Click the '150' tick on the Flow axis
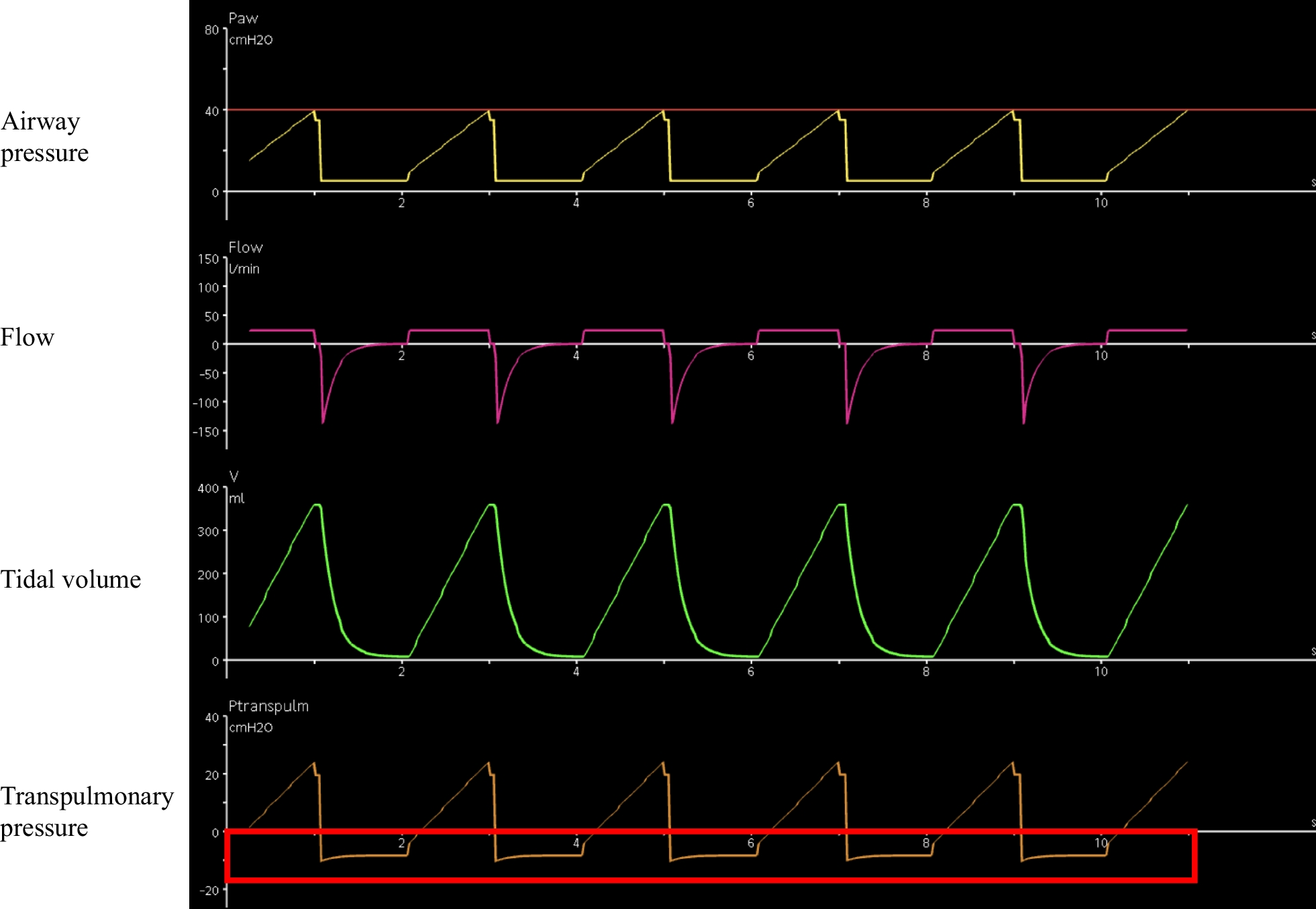The height and width of the screenshot is (909, 1316). click(208, 259)
